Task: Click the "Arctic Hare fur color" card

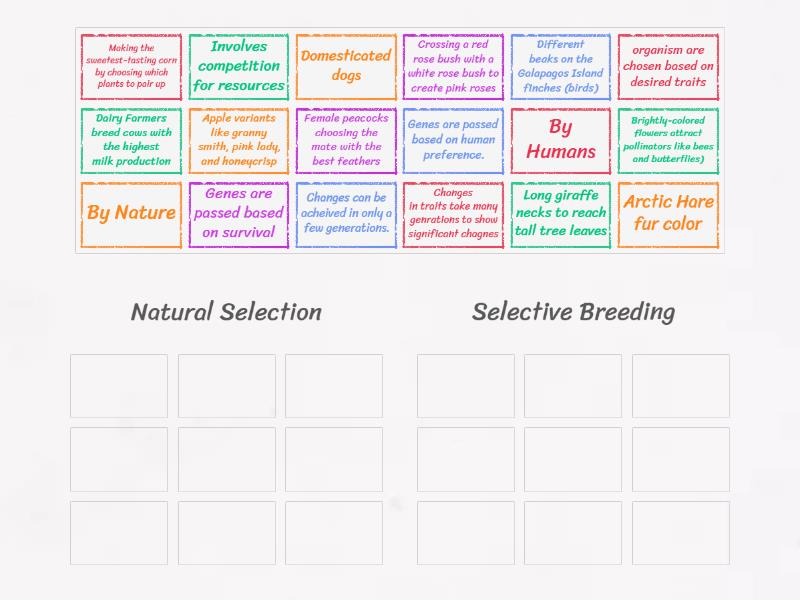Action: (x=668, y=213)
